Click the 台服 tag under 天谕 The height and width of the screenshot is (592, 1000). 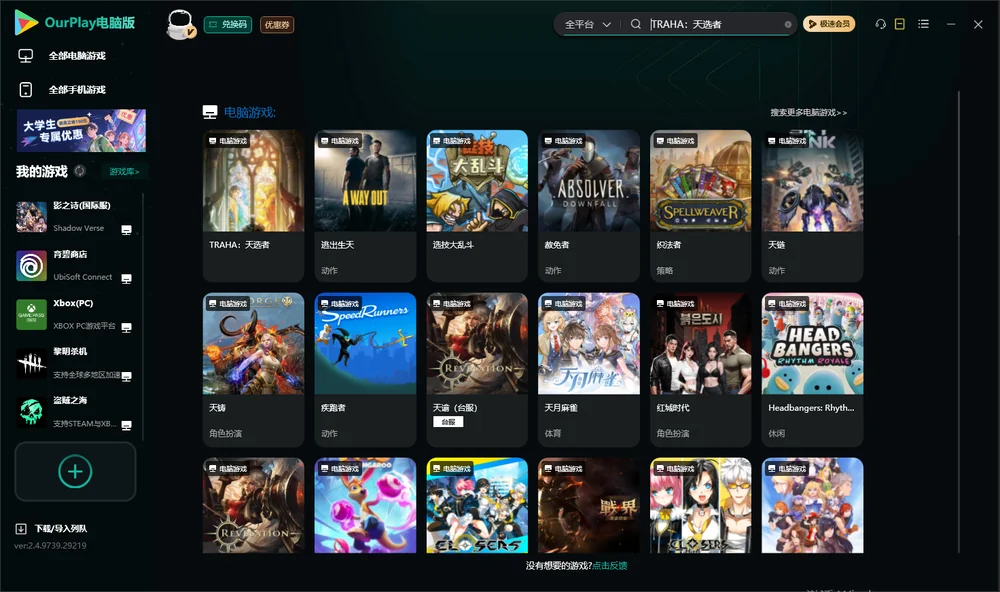pos(448,422)
